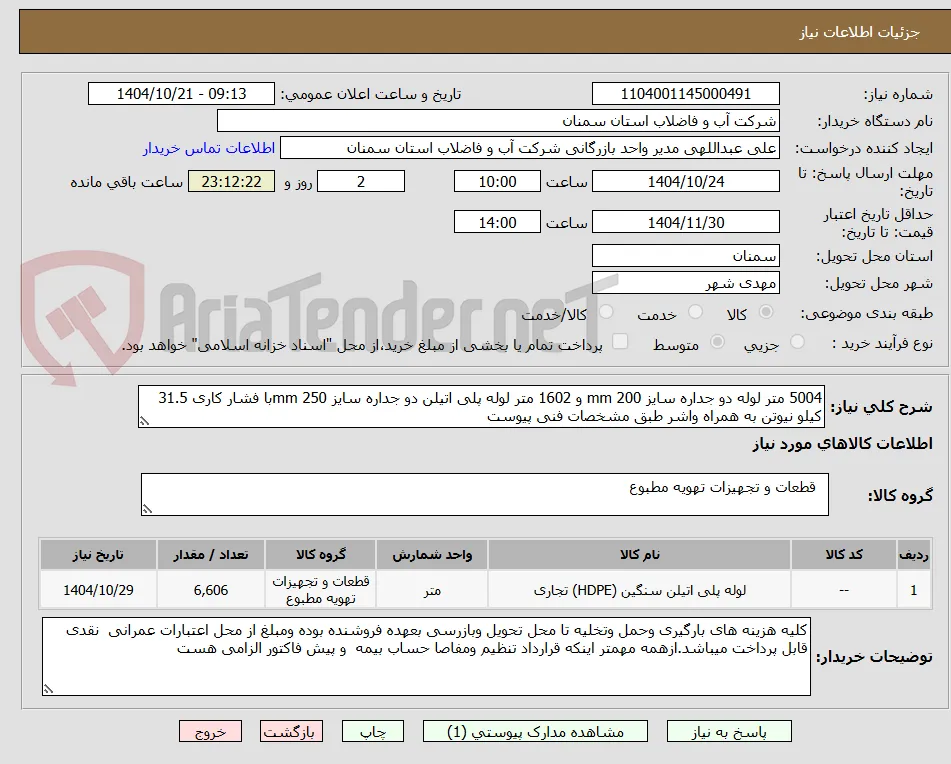The width and height of the screenshot is (951, 764).
Task: Click the quantity cell 6,606
Action: click(210, 590)
